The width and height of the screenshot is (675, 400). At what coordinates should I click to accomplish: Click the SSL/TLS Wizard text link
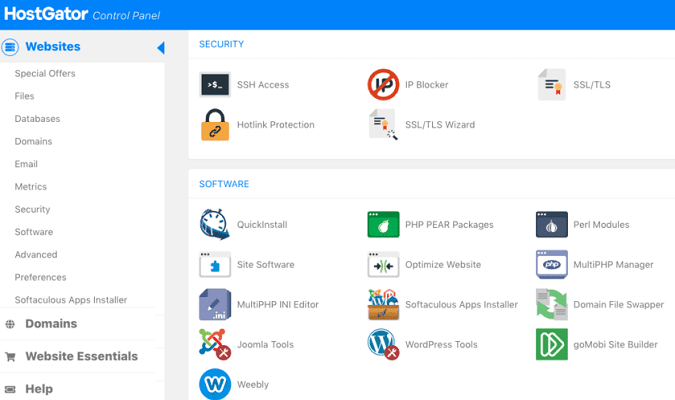click(x=440, y=125)
